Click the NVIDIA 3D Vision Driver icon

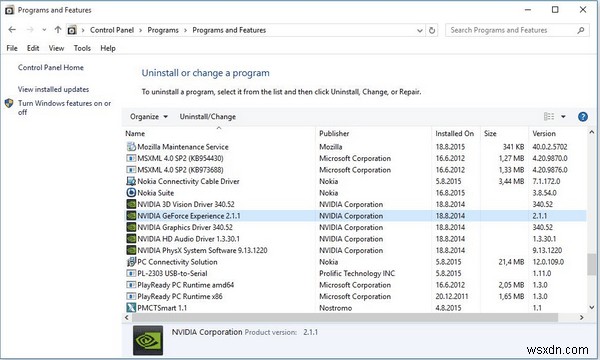tap(131, 204)
